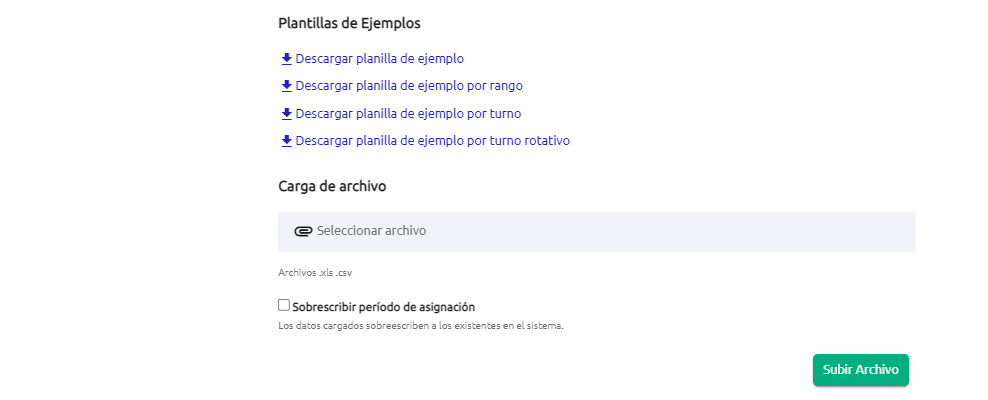Click the green 'Subir Archivo' button
The image size is (988, 400).
[x=861, y=370]
